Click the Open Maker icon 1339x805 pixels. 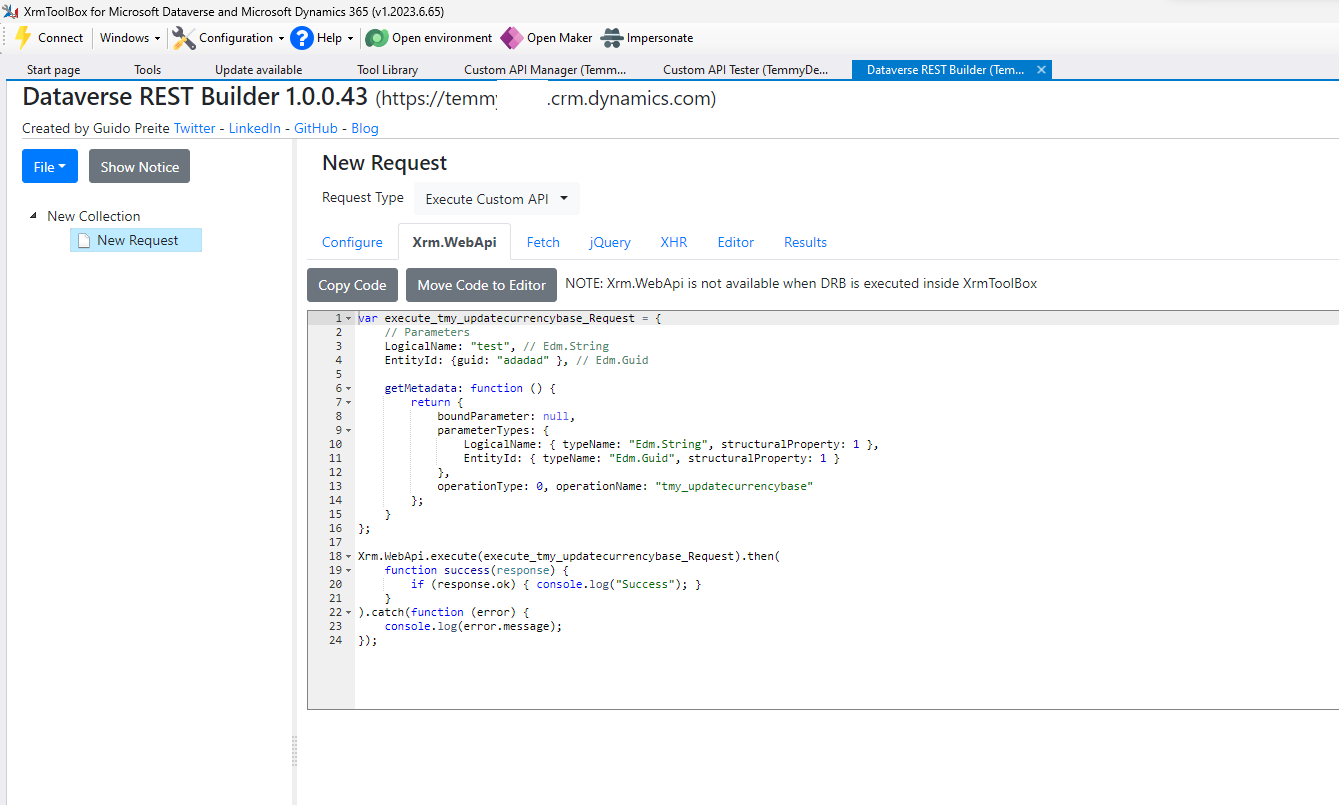click(511, 38)
